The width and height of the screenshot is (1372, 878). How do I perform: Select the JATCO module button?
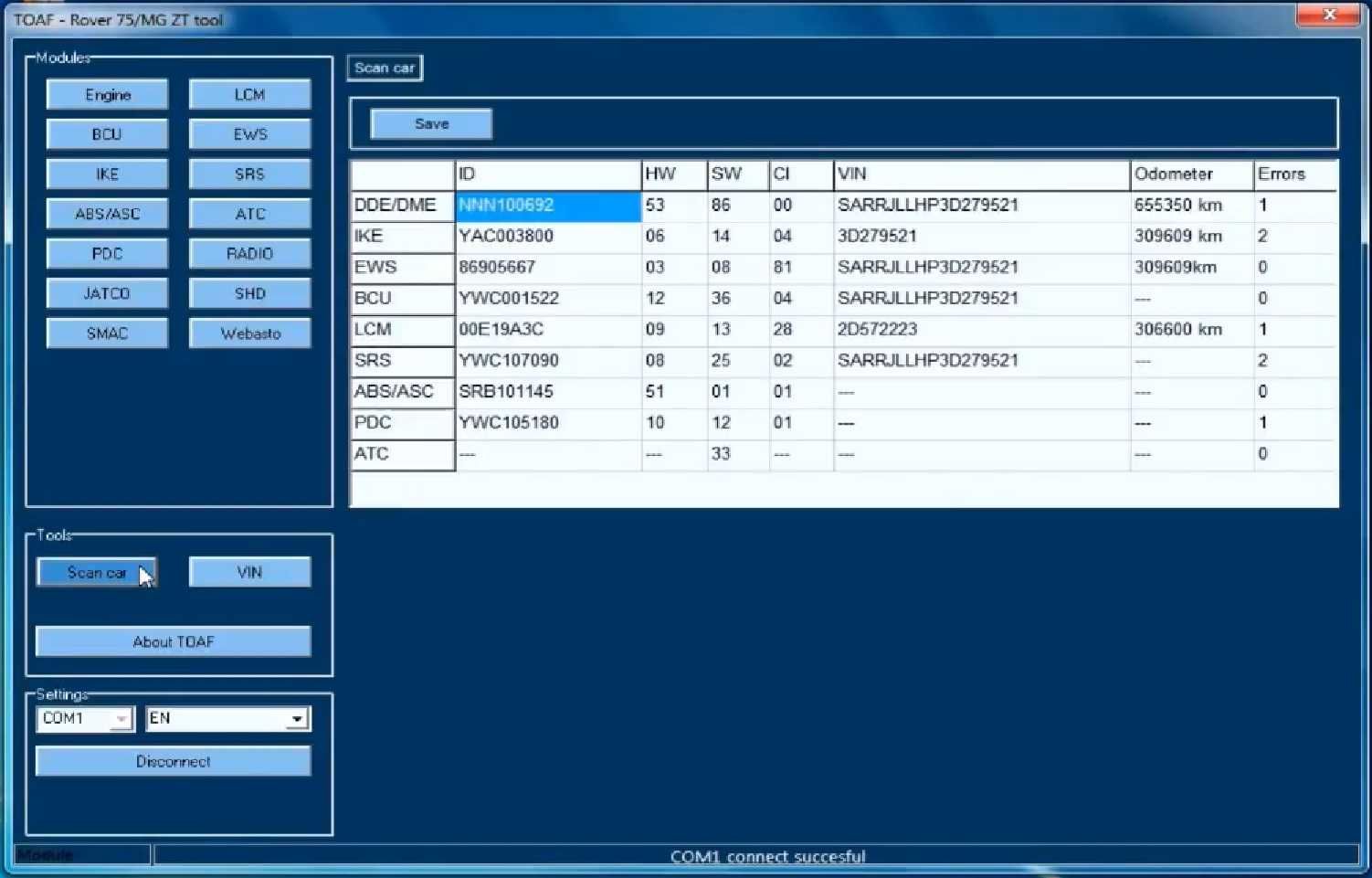[x=107, y=293]
